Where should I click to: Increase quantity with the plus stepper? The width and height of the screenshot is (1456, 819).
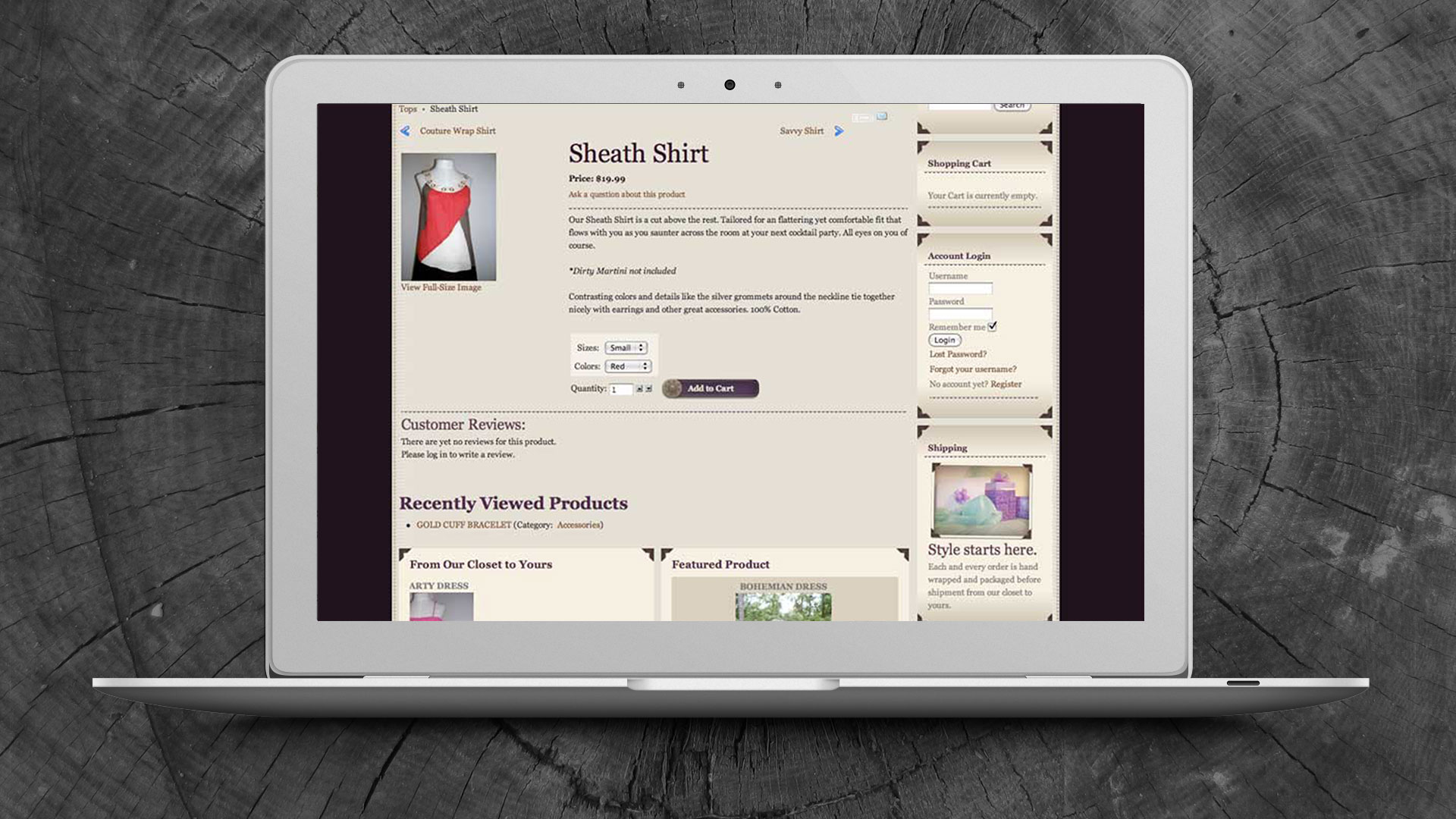click(639, 389)
